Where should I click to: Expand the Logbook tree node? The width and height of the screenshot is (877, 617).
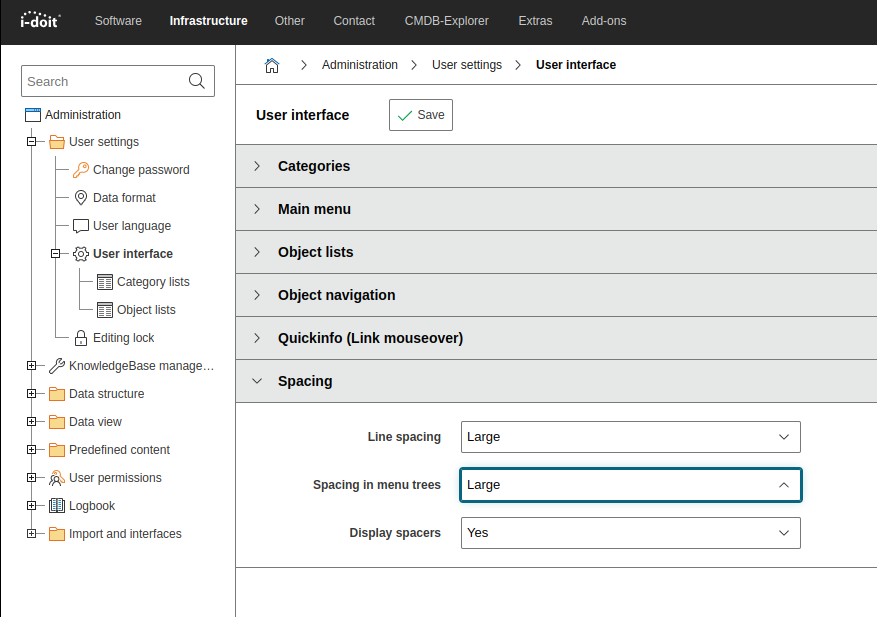point(31,506)
